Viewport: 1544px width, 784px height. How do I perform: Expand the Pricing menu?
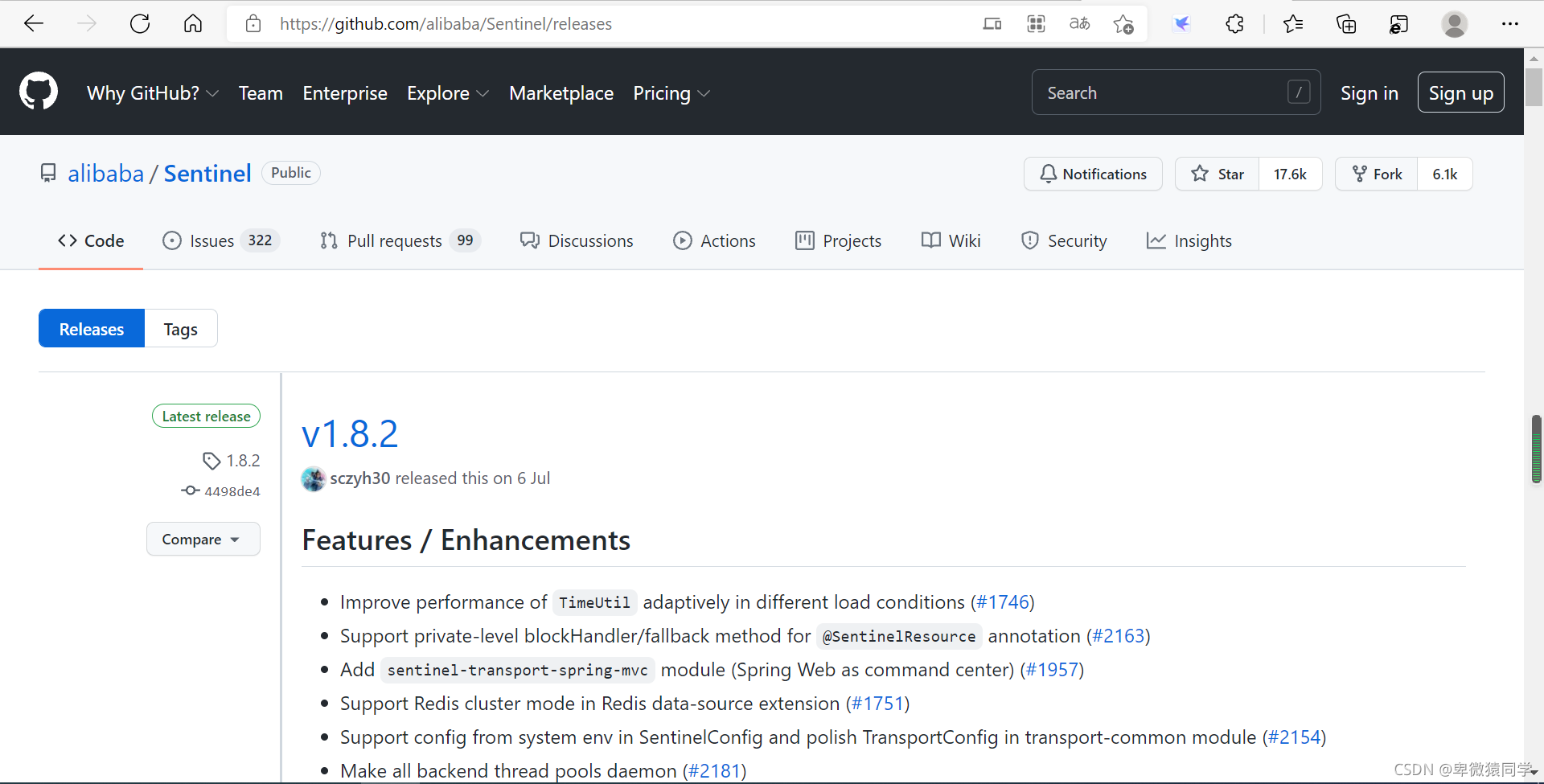click(x=671, y=93)
